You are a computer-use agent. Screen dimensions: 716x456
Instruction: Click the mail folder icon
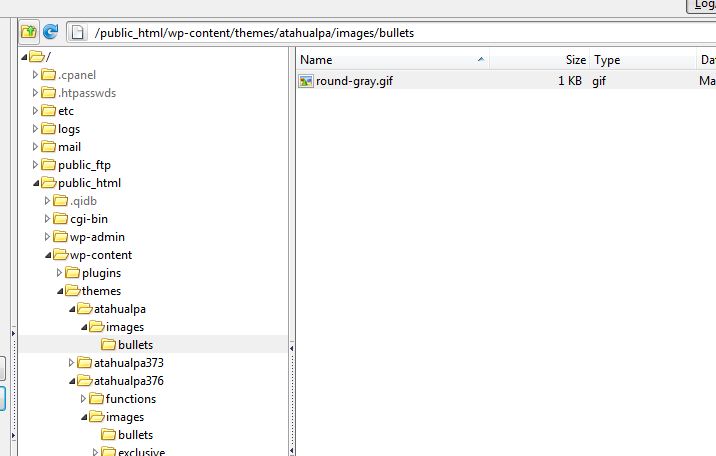48,147
